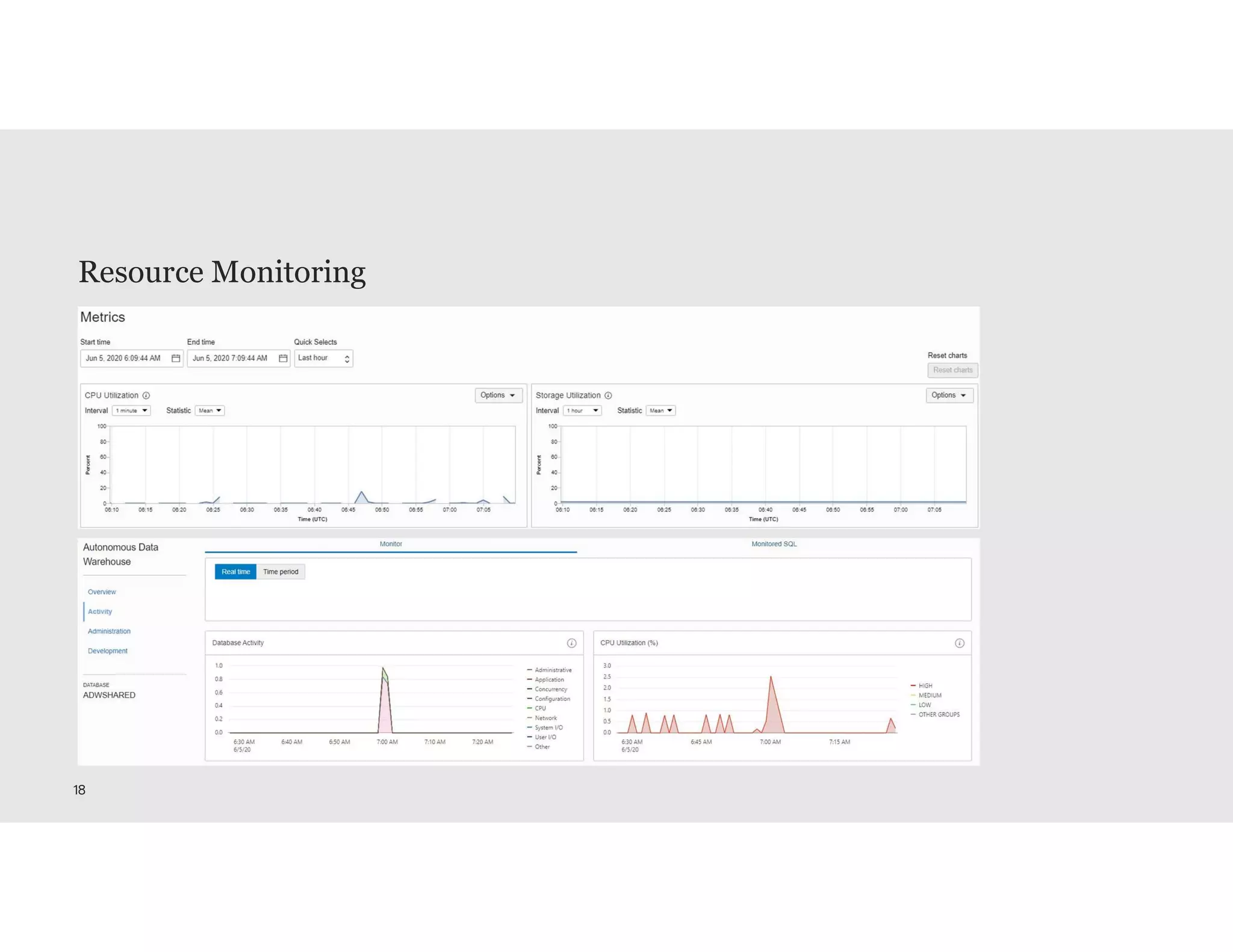Click the ADWSHARED database name
Viewport: 1233px width, 952px height.
(109, 695)
